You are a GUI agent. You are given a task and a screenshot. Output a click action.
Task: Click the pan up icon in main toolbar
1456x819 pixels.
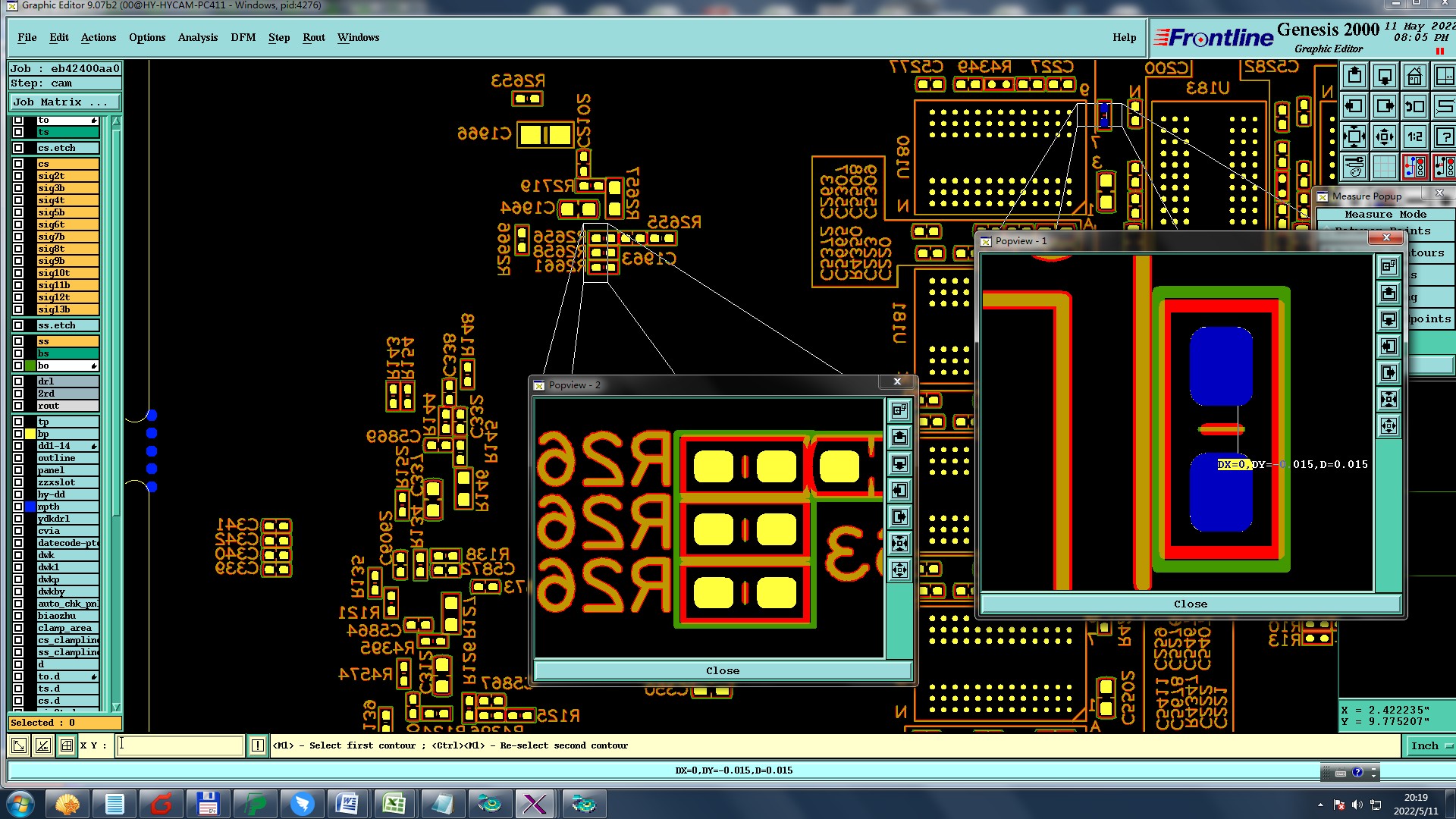click(x=1354, y=77)
